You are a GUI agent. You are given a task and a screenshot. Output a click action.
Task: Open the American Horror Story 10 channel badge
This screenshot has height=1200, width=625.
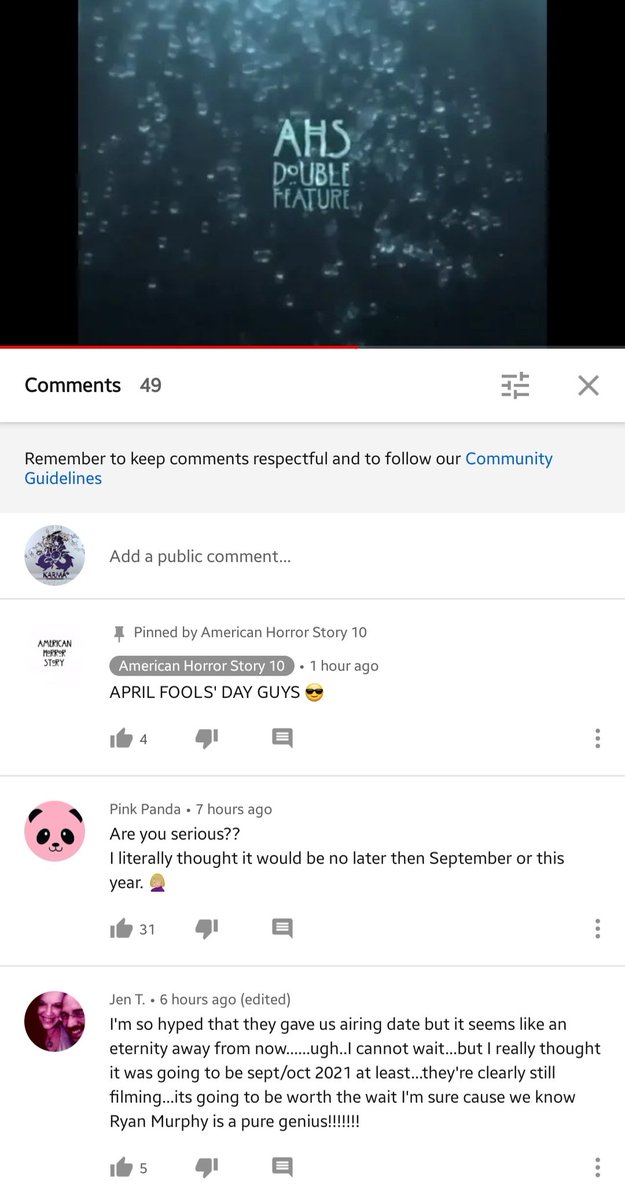tap(201, 666)
